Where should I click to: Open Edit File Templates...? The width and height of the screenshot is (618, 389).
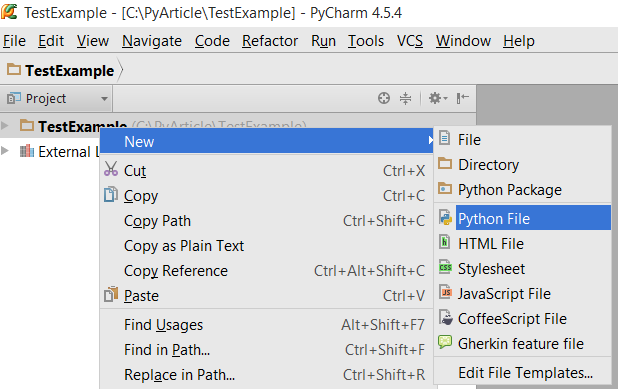tap(523, 372)
